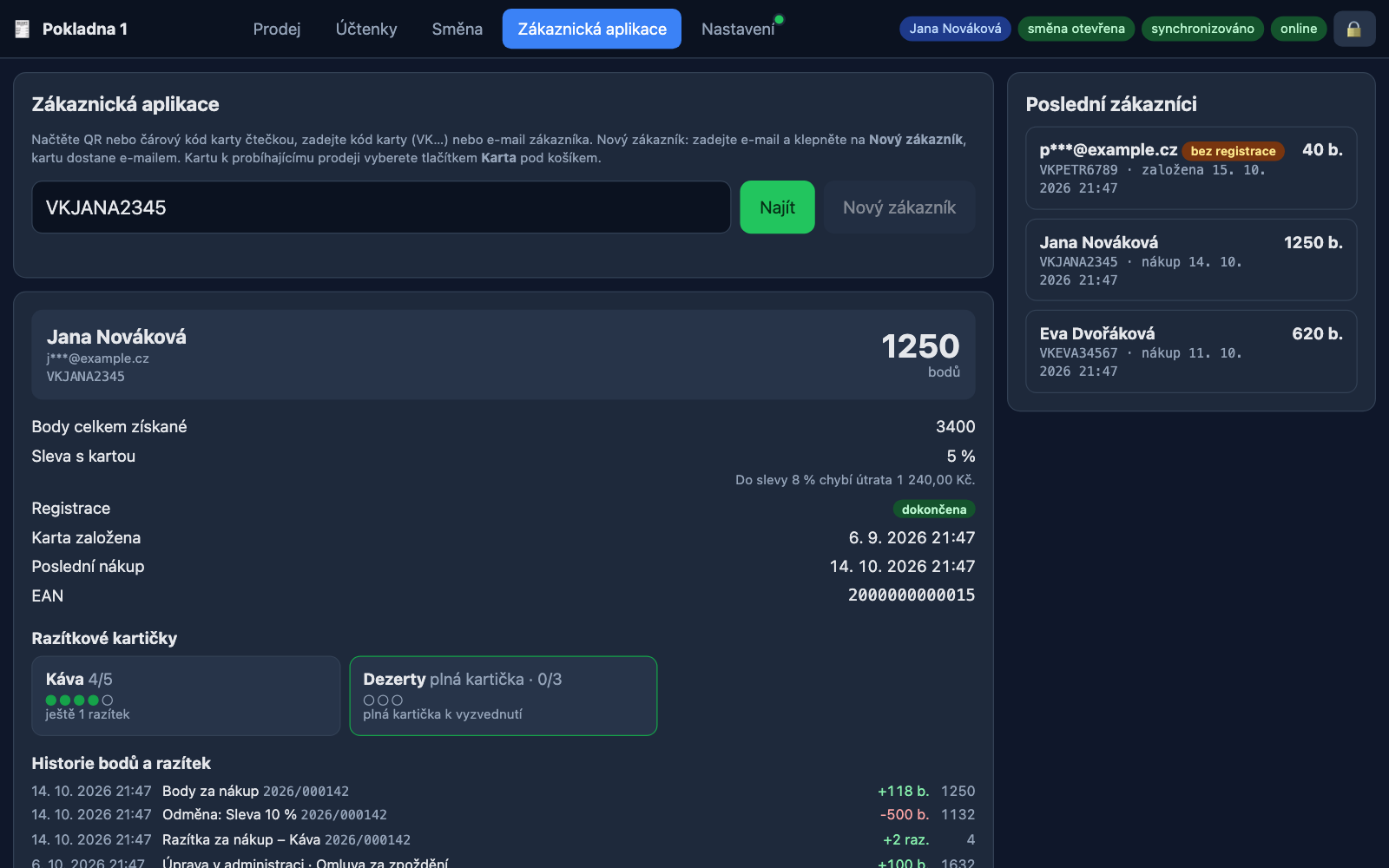
Task: Click the Jana Nováková user badge
Action: point(955,29)
